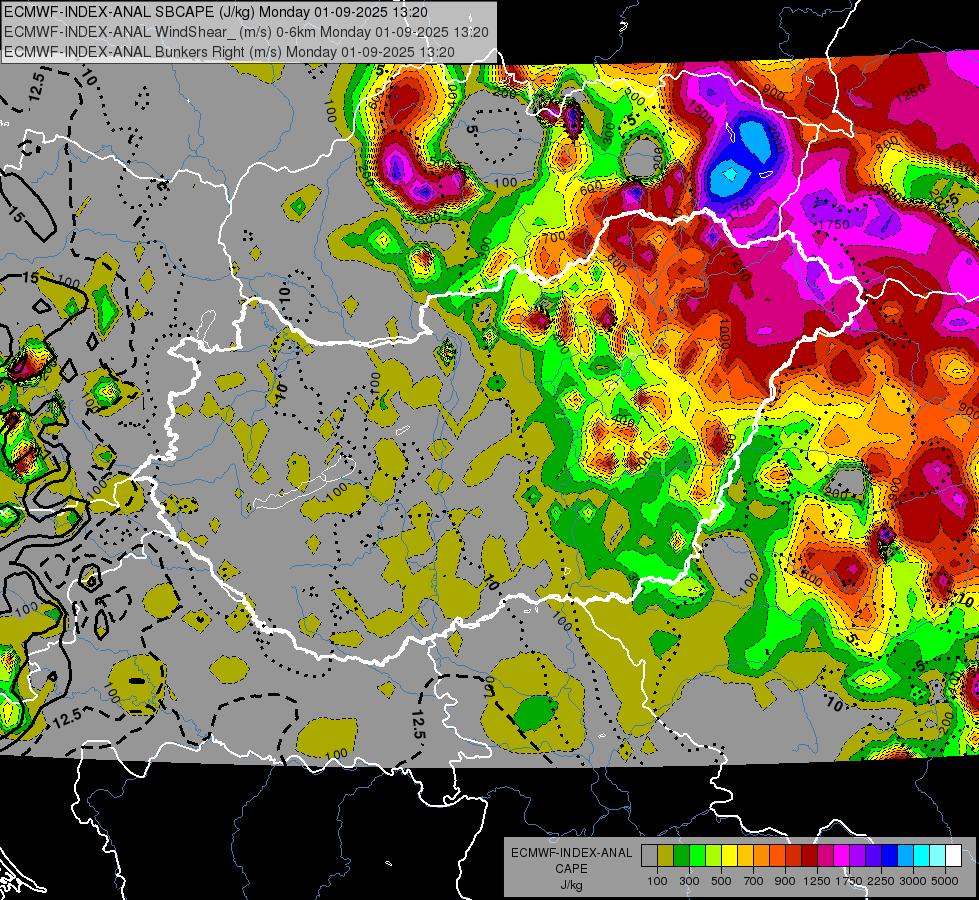Click the legend title ECMWF-INDEX-ANAL
Image resolution: width=979 pixels, height=900 pixels.
(x=572, y=853)
